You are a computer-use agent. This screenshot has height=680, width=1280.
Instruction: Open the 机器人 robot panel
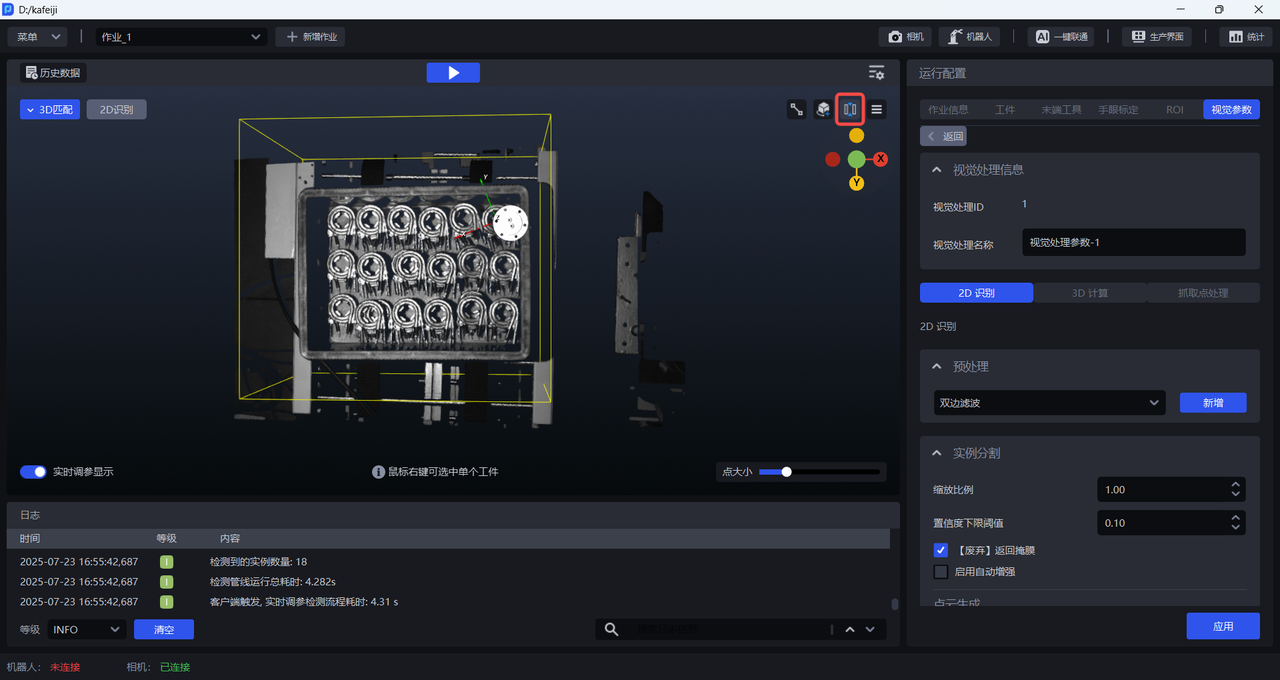pyautogui.click(x=969, y=37)
